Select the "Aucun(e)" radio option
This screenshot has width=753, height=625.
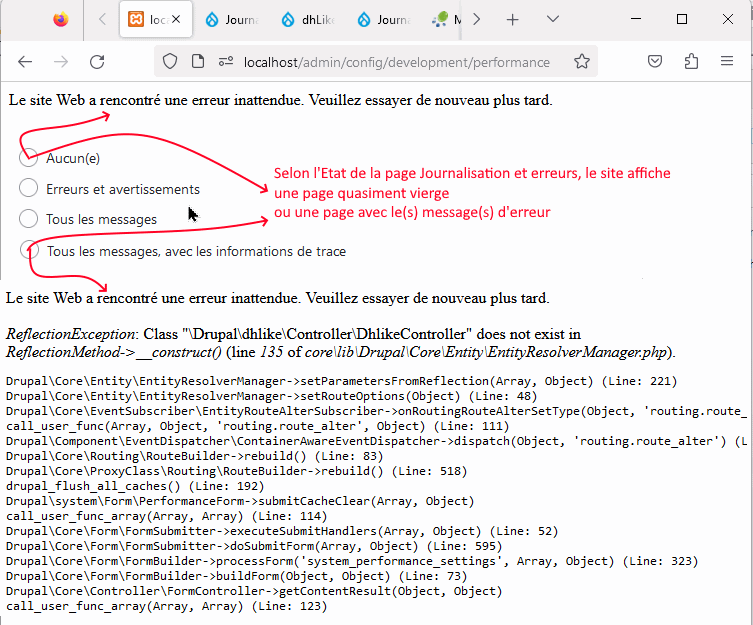(x=29, y=157)
